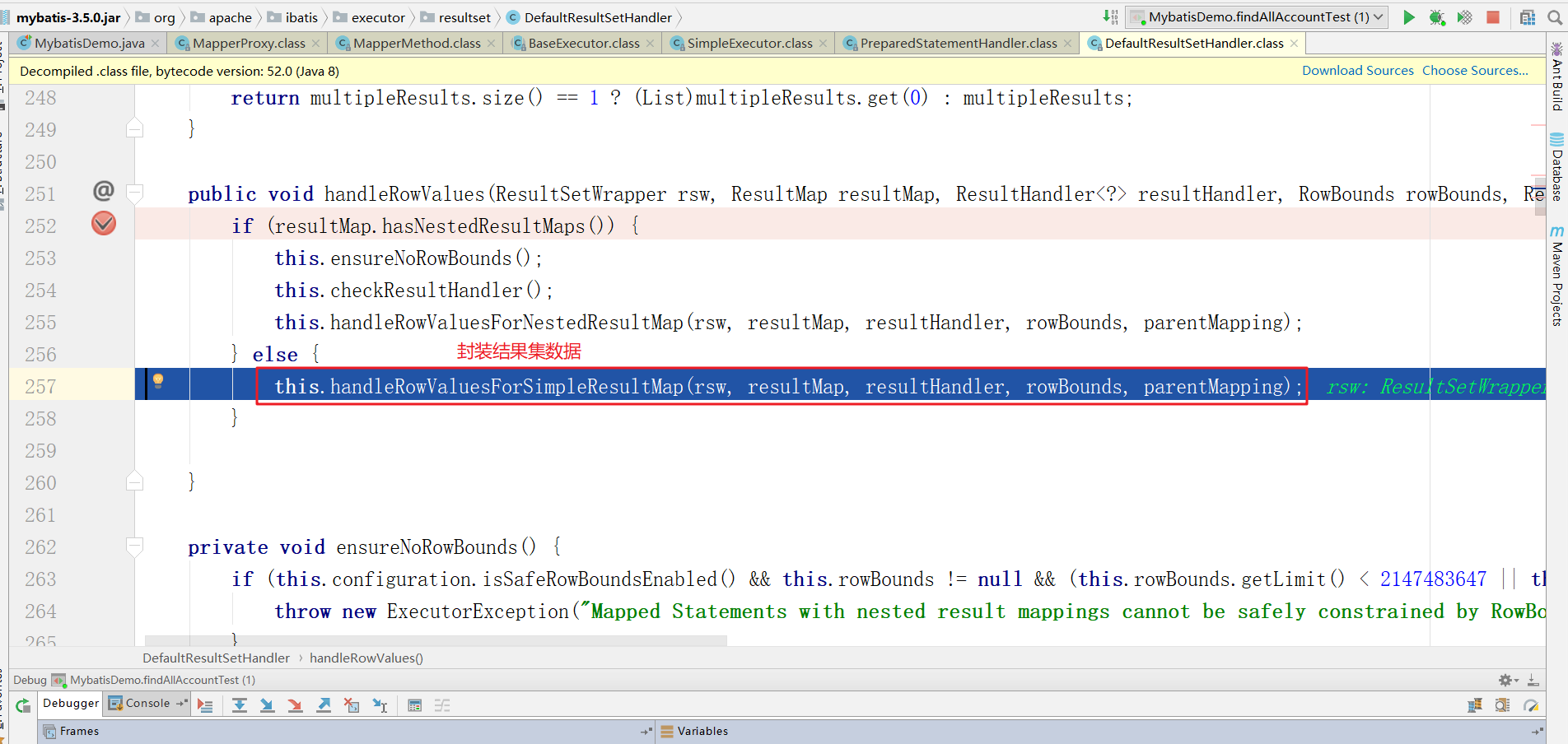Screen dimensions: 1568x744
Task: Close the MapperProxy.class tab
Action: (315, 44)
